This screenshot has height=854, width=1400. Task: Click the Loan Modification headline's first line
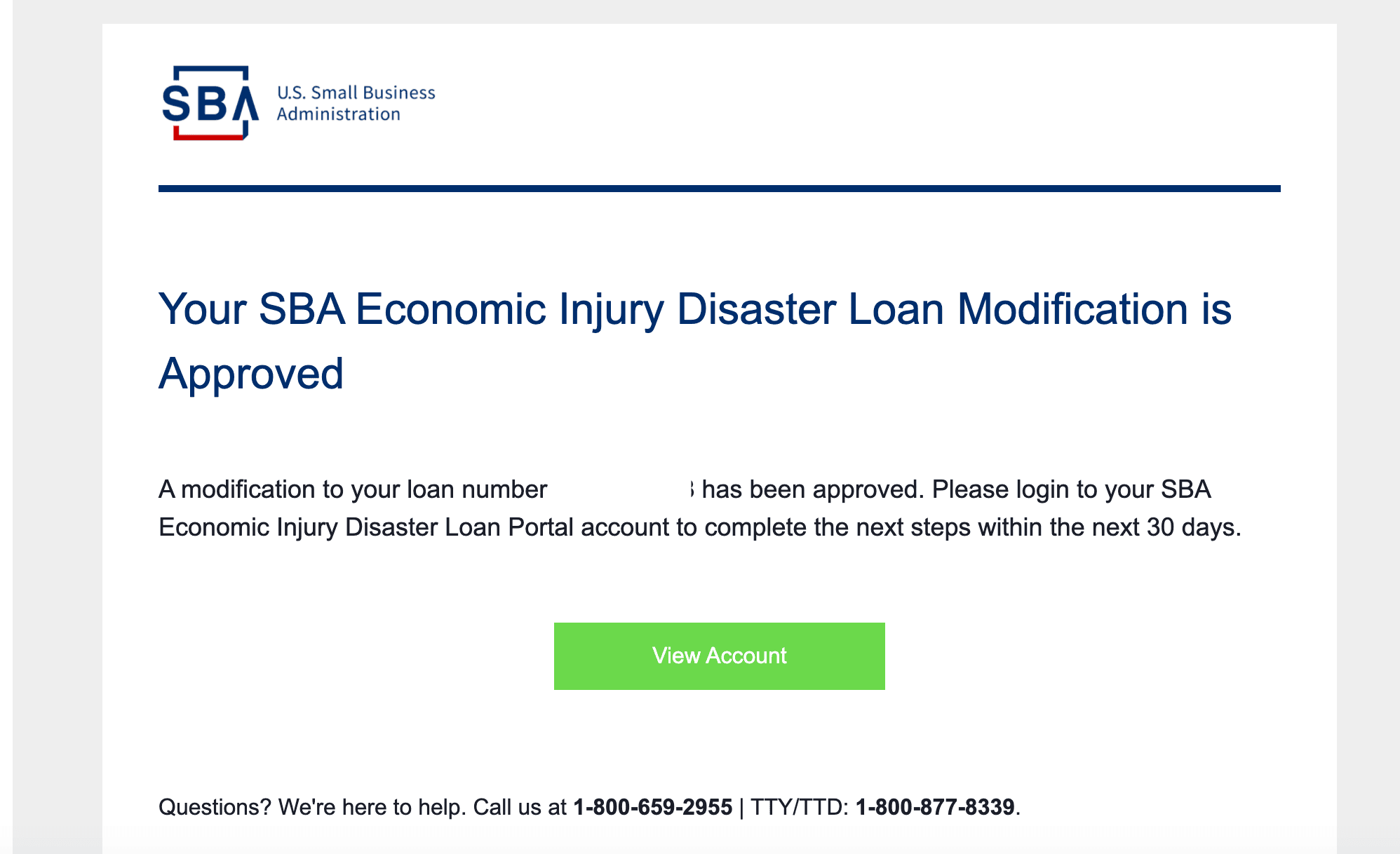695,309
